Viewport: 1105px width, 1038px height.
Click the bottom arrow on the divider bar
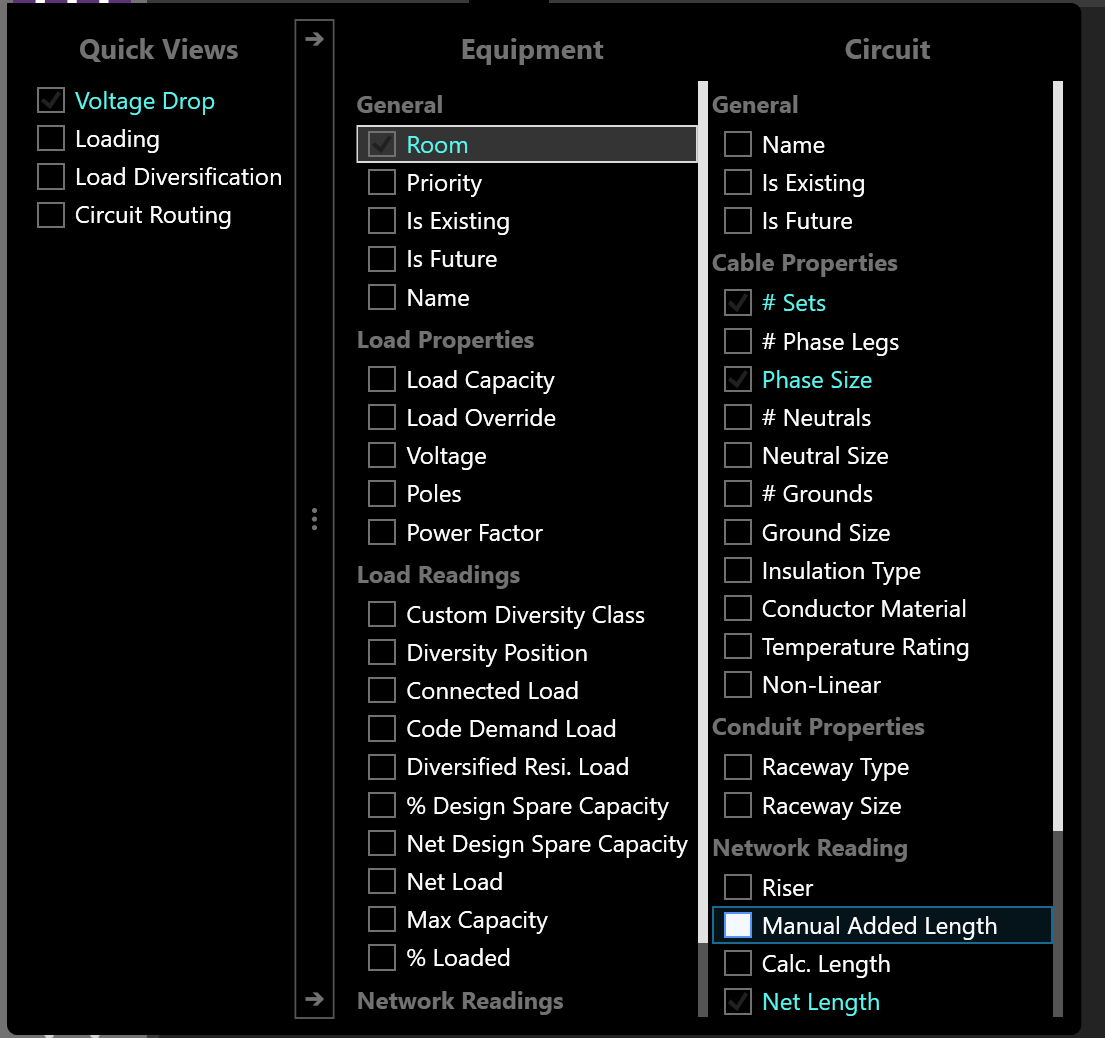[314, 999]
